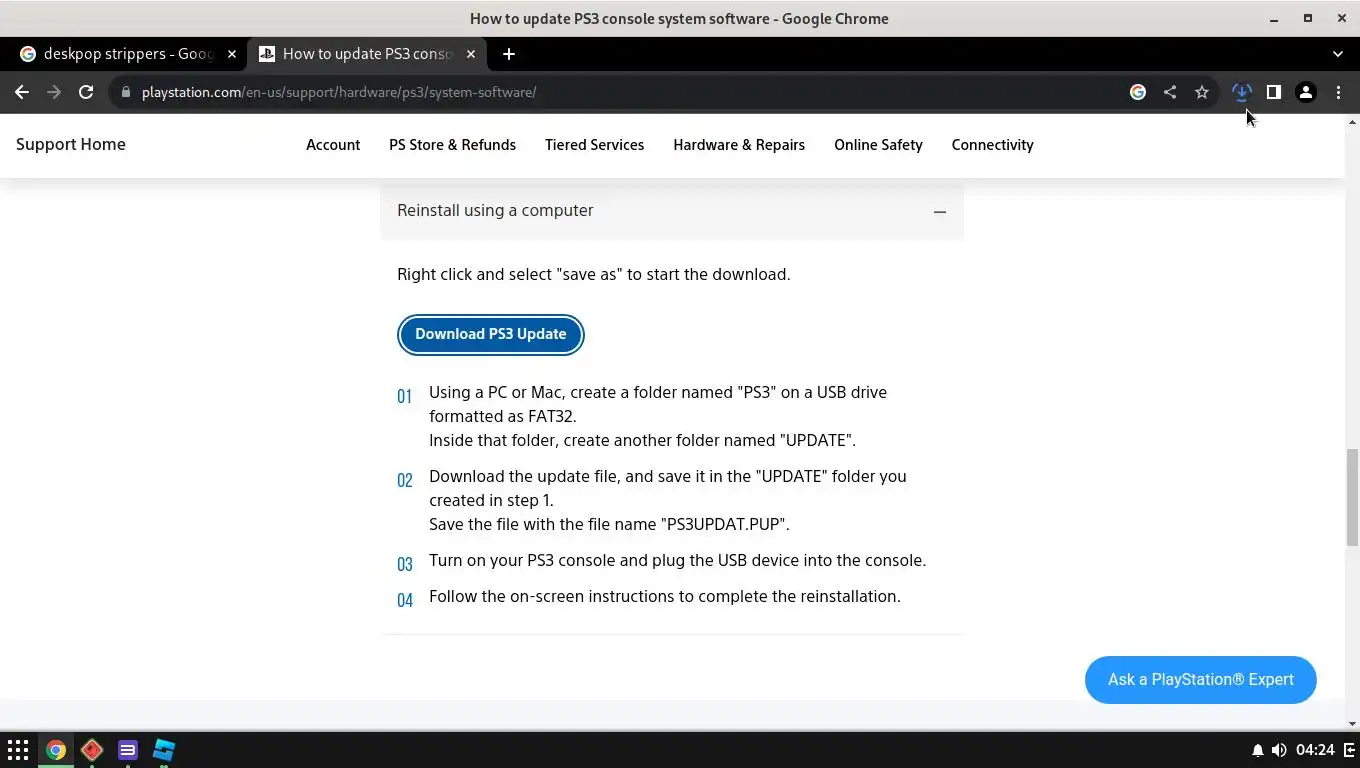This screenshot has width=1360, height=768.
Task: Open the Google icon in address bar
Action: coord(1138,92)
